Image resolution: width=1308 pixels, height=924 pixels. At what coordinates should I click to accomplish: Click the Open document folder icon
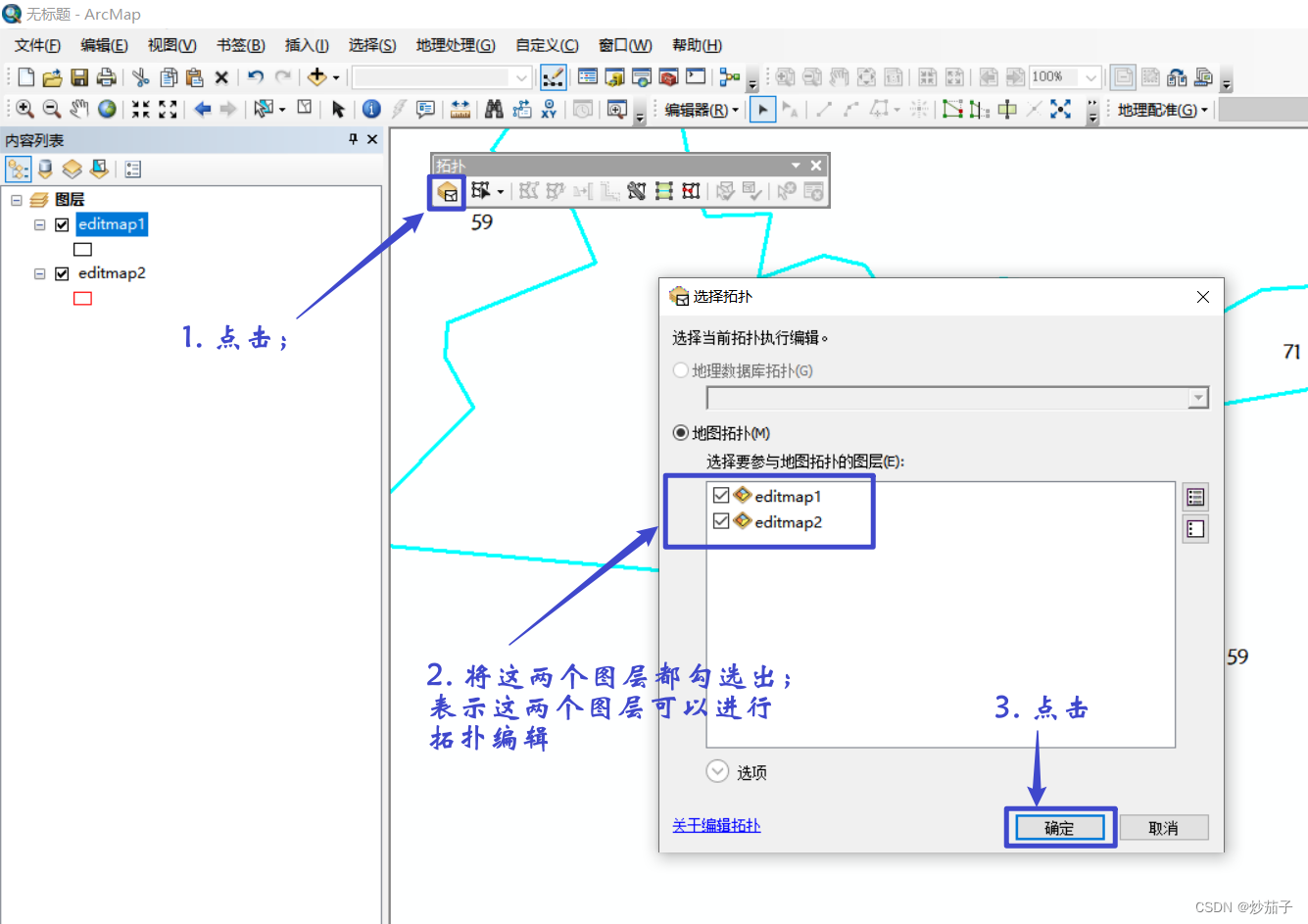click(x=52, y=77)
